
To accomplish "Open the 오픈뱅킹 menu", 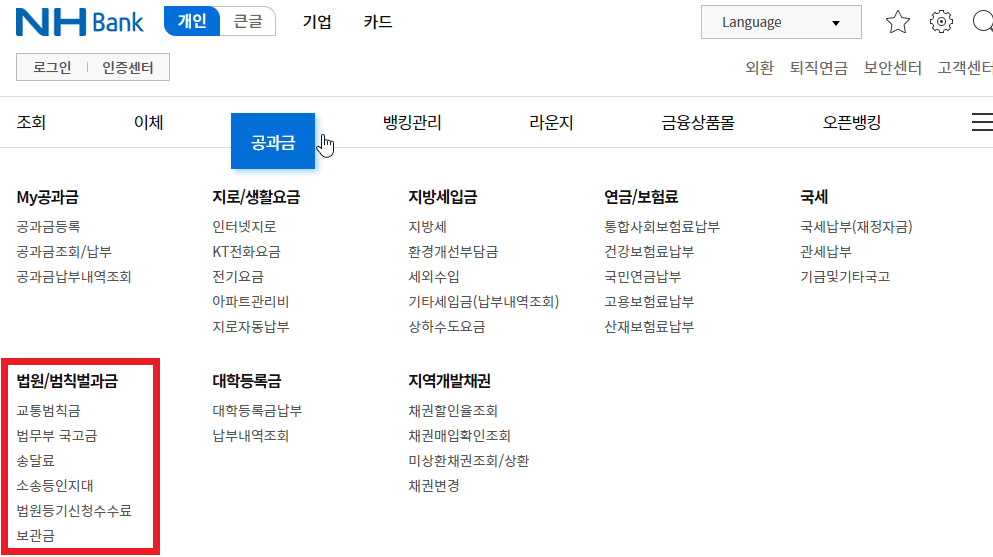I will coord(852,122).
